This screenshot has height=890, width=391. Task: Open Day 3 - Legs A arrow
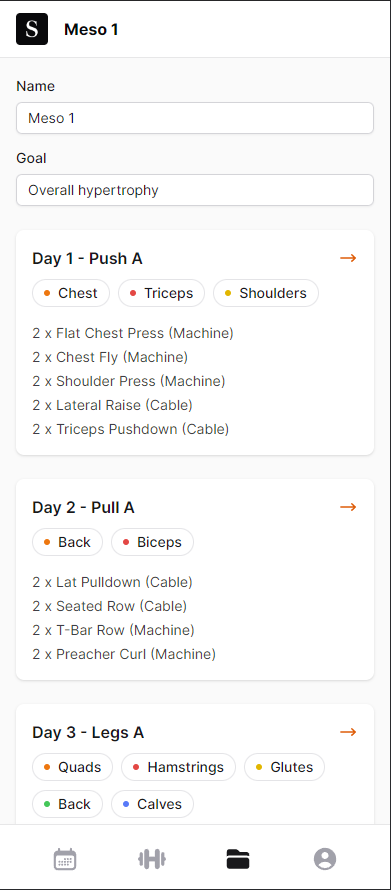coord(348,732)
